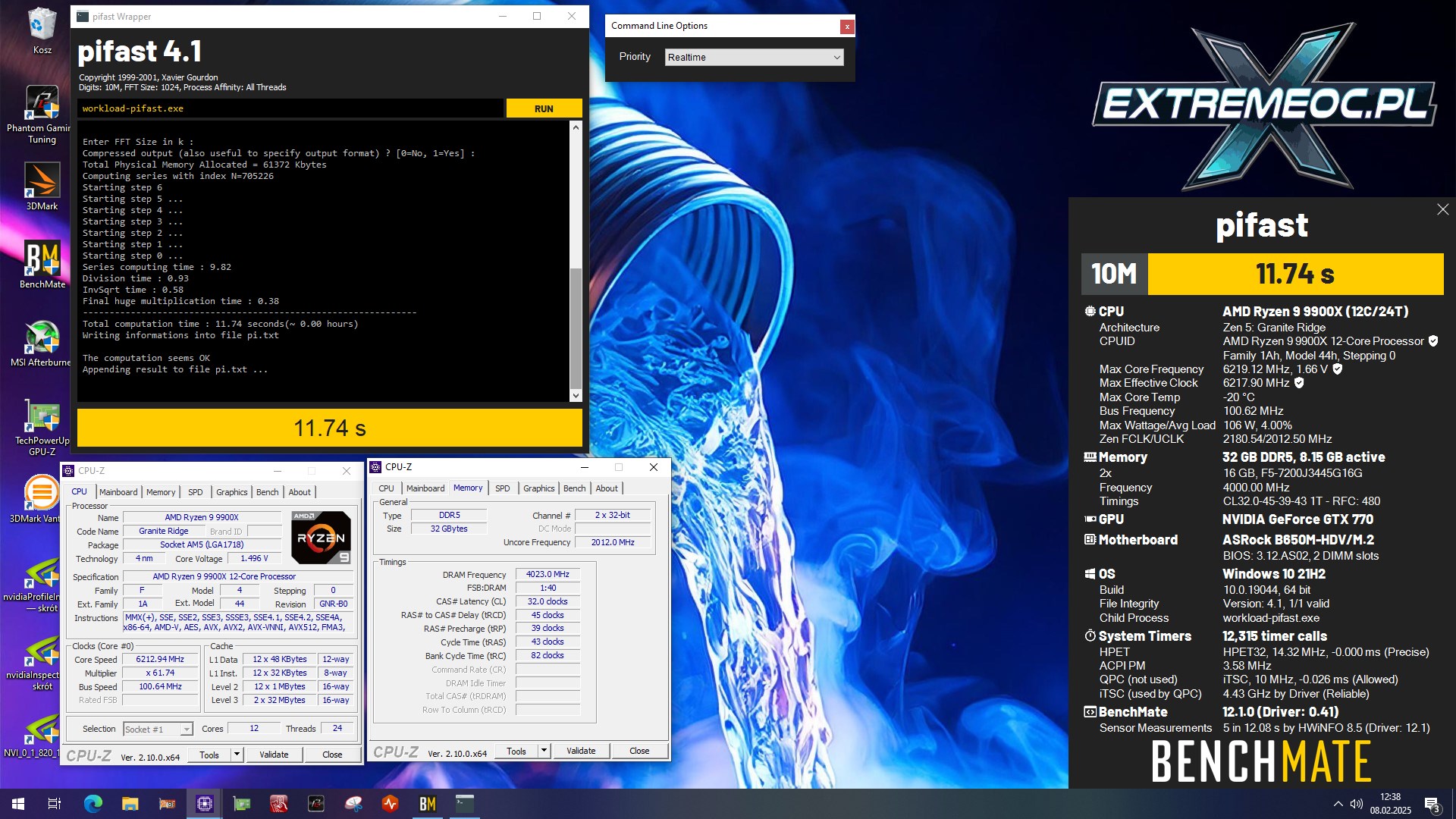Click the Core Voltage 1.496 V value
Image resolution: width=1456 pixels, height=819 pixels.
coord(254,559)
